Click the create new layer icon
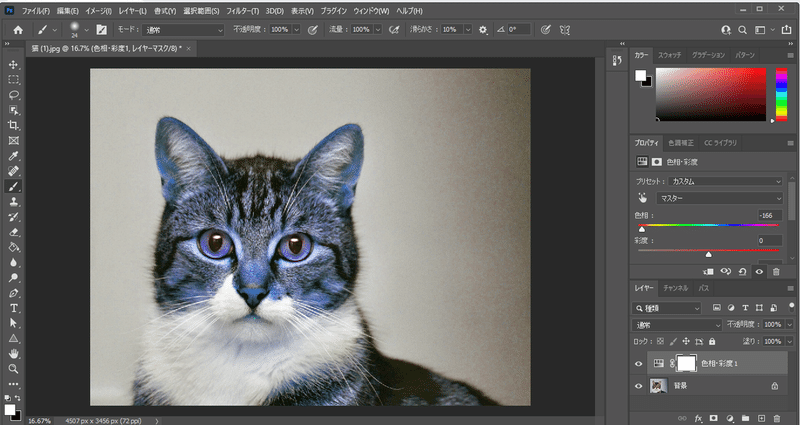The width and height of the screenshot is (800, 425). click(761, 417)
